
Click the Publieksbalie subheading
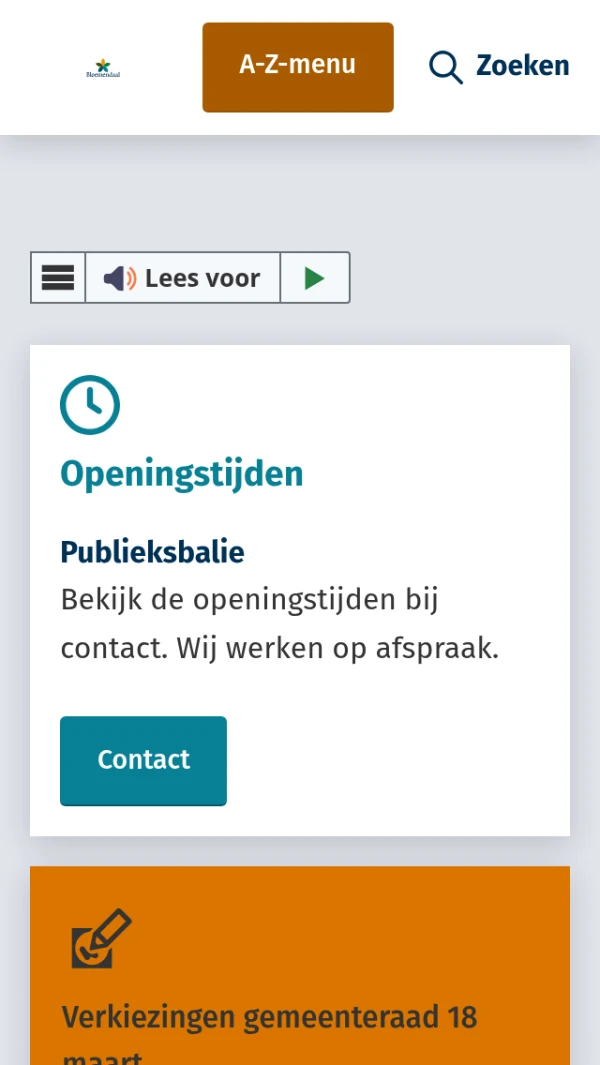(152, 552)
